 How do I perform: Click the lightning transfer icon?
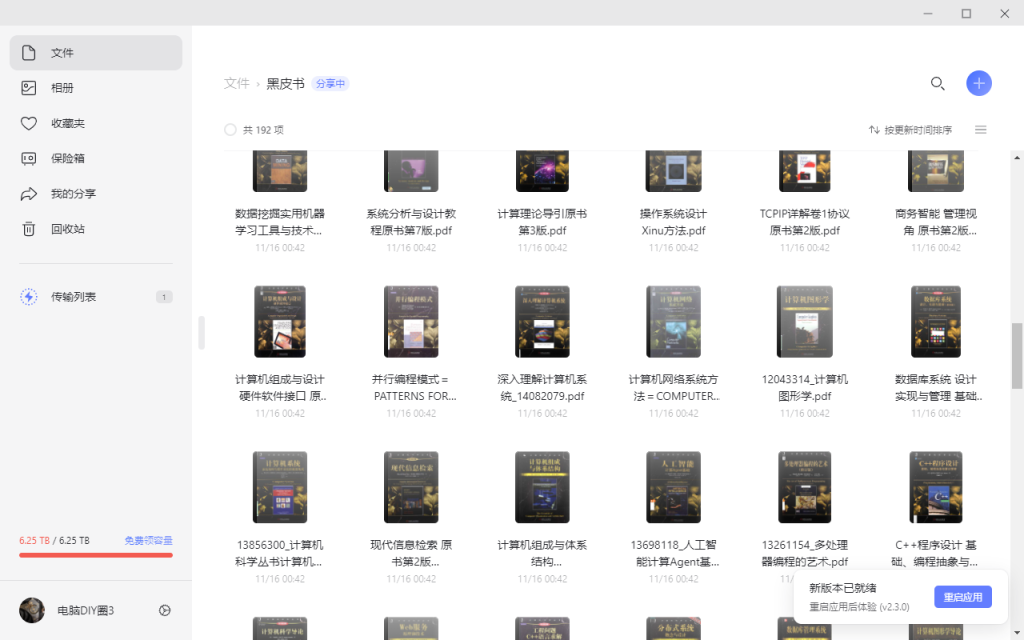point(29,297)
